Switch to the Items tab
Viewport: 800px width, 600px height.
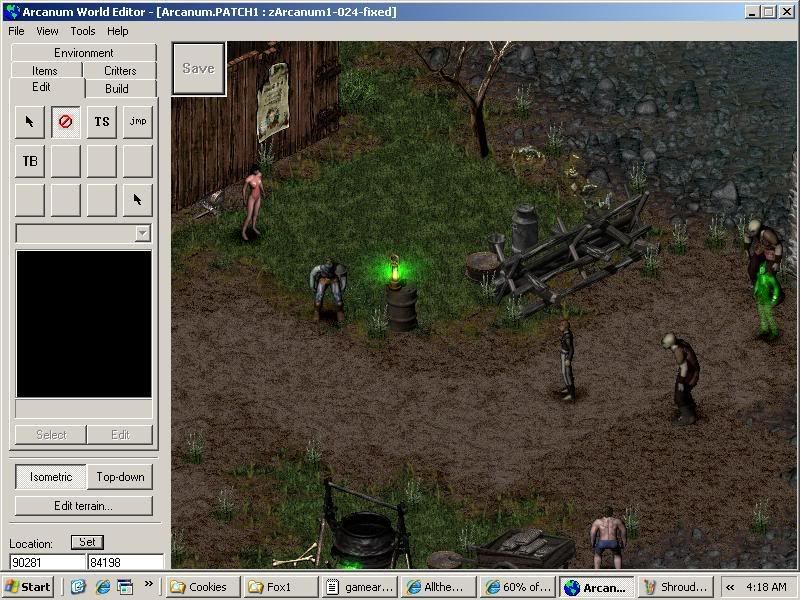pyautogui.click(x=45, y=70)
